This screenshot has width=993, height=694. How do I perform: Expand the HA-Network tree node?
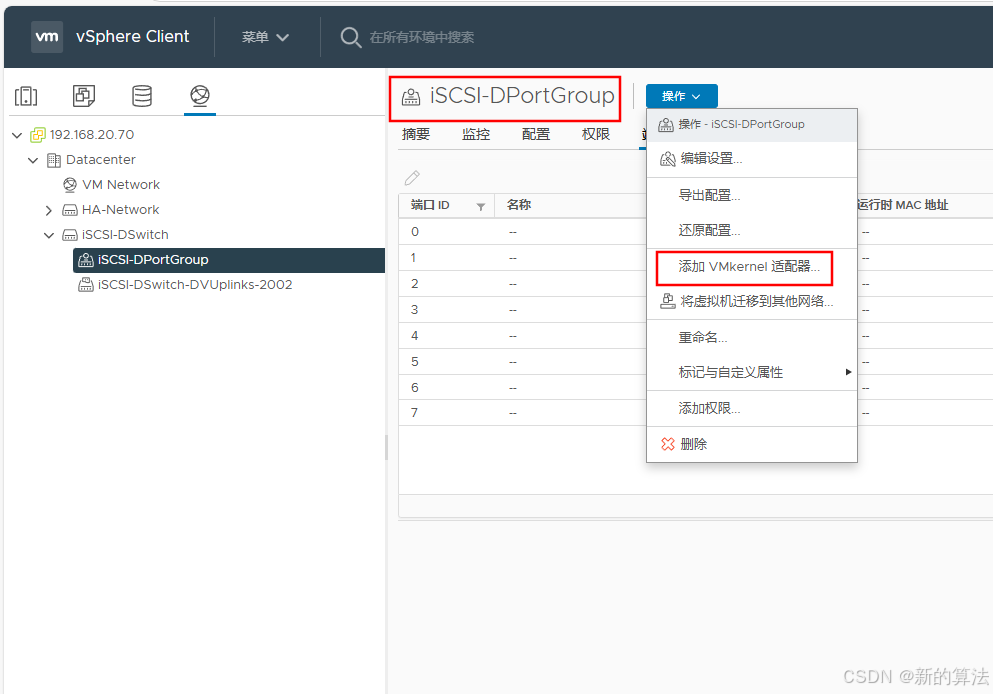(49, 210)
